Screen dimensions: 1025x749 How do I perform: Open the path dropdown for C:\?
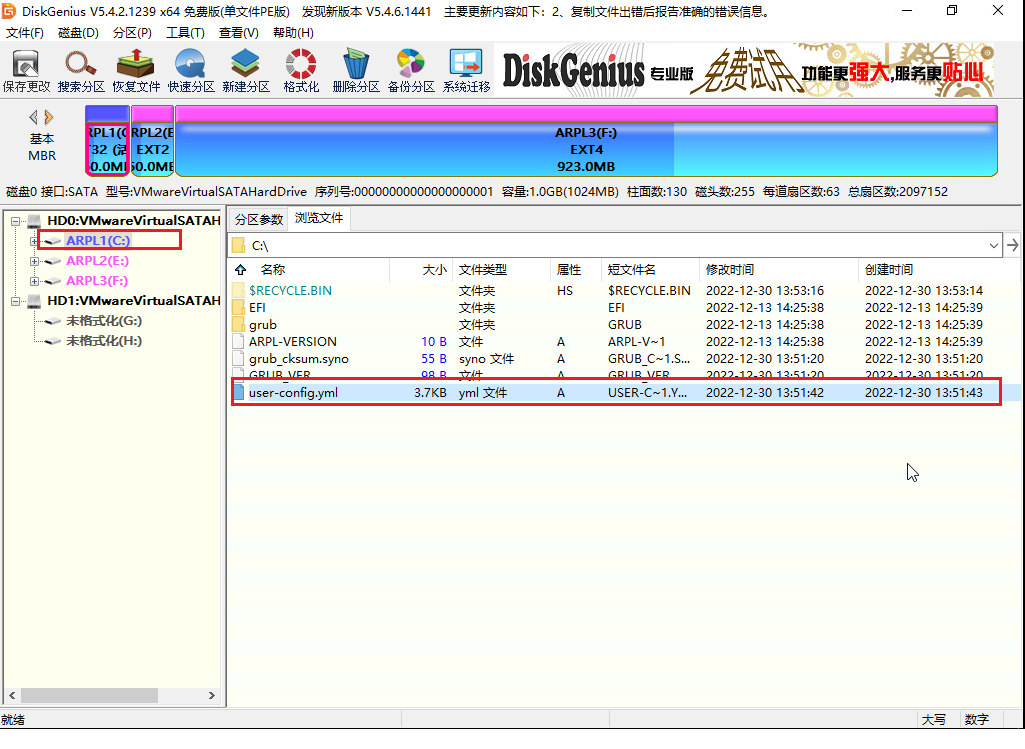pos(994,246)
